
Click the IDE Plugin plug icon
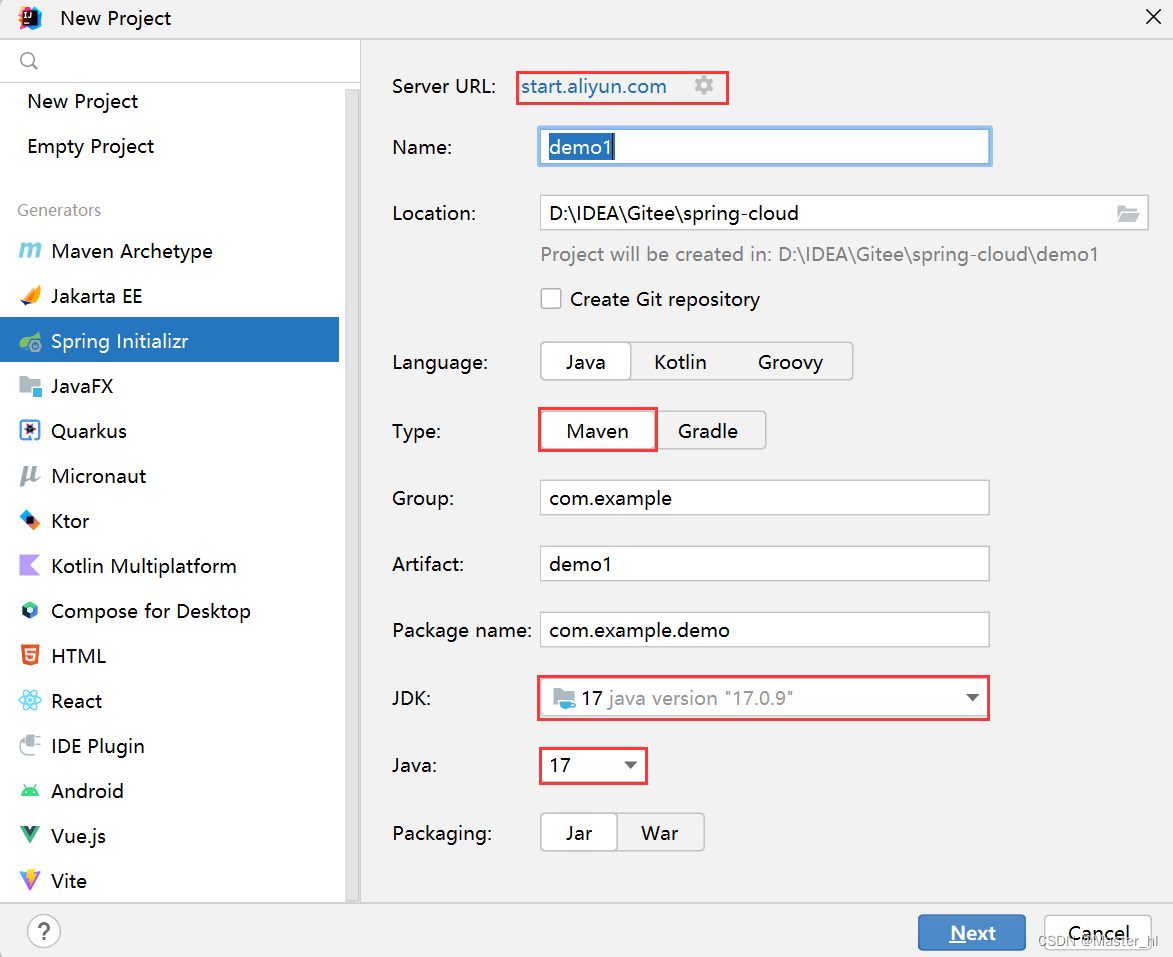(x=30, y=745)
